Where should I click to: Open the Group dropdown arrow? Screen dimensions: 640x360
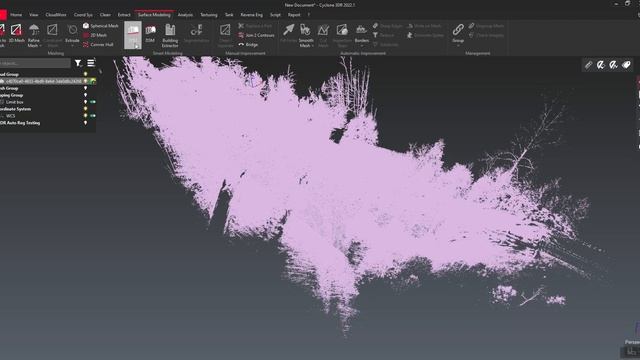click(458, 45)
